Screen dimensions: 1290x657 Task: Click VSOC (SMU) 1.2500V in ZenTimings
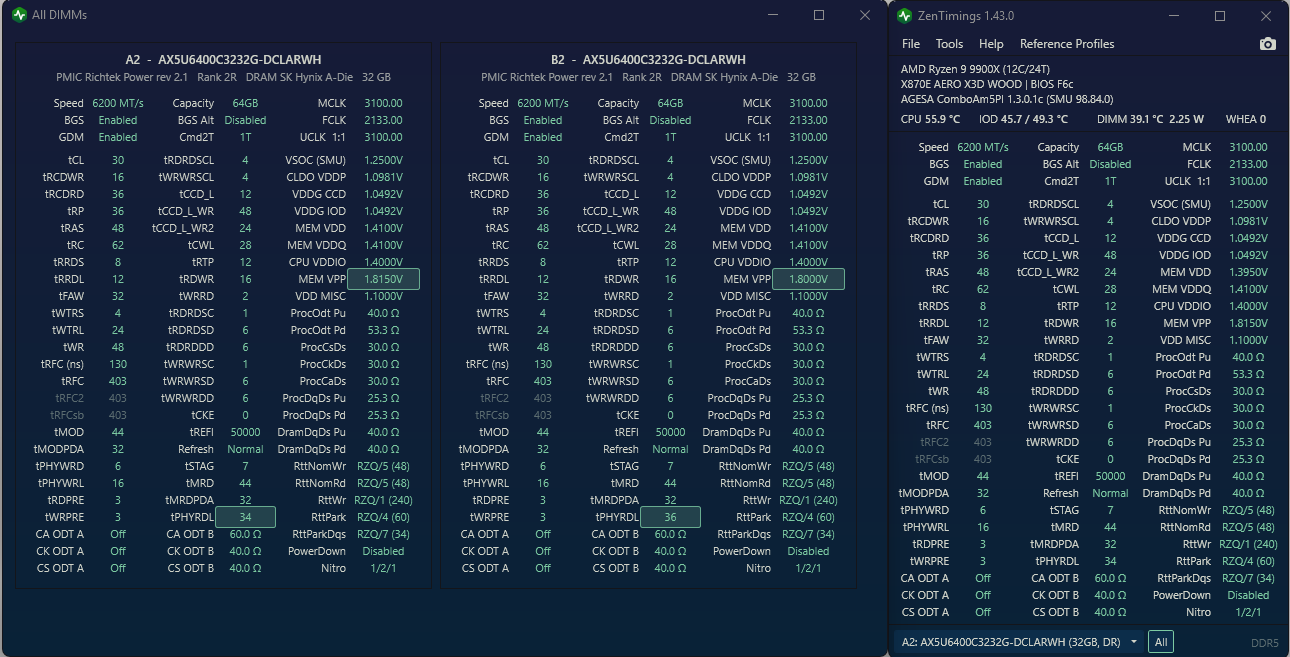click(1249, 204)
